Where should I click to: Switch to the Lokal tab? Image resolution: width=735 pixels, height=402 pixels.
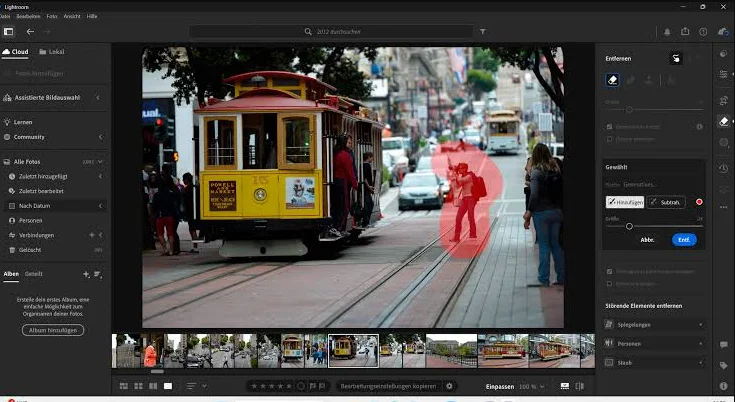(52, 52)
